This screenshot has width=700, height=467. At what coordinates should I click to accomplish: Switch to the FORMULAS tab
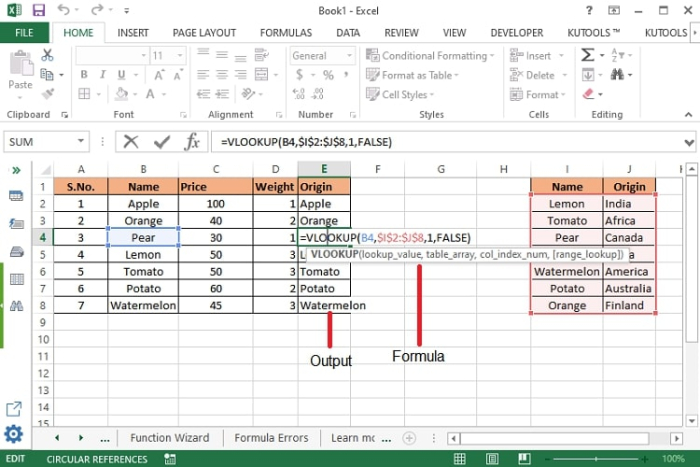tap(286, 33)
